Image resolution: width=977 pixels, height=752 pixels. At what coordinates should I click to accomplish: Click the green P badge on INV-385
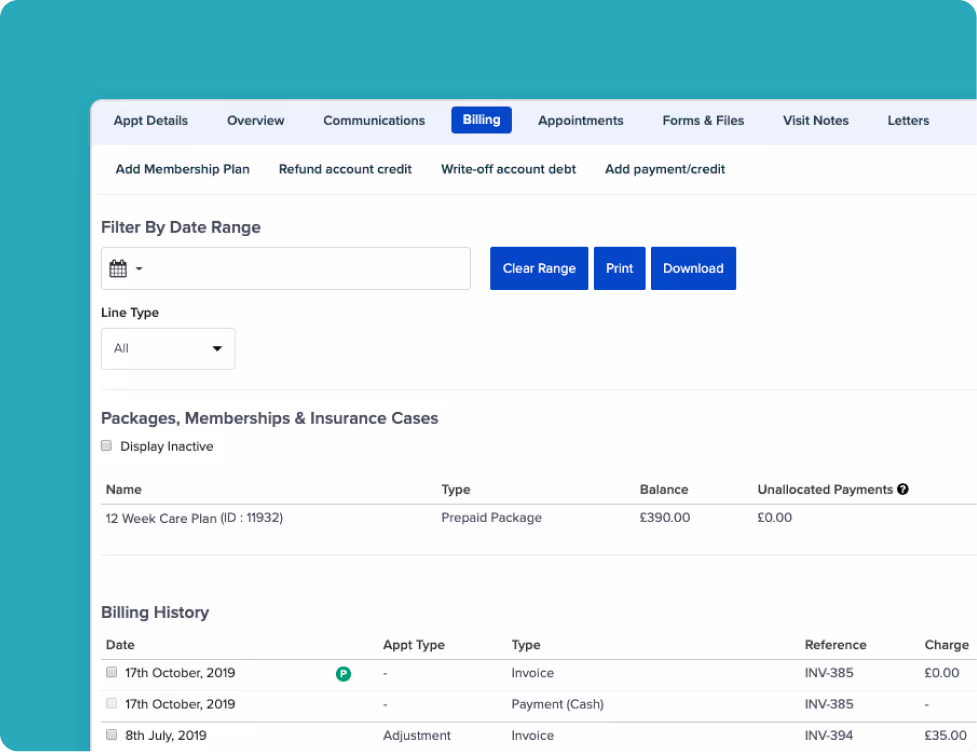pos(343,673)
